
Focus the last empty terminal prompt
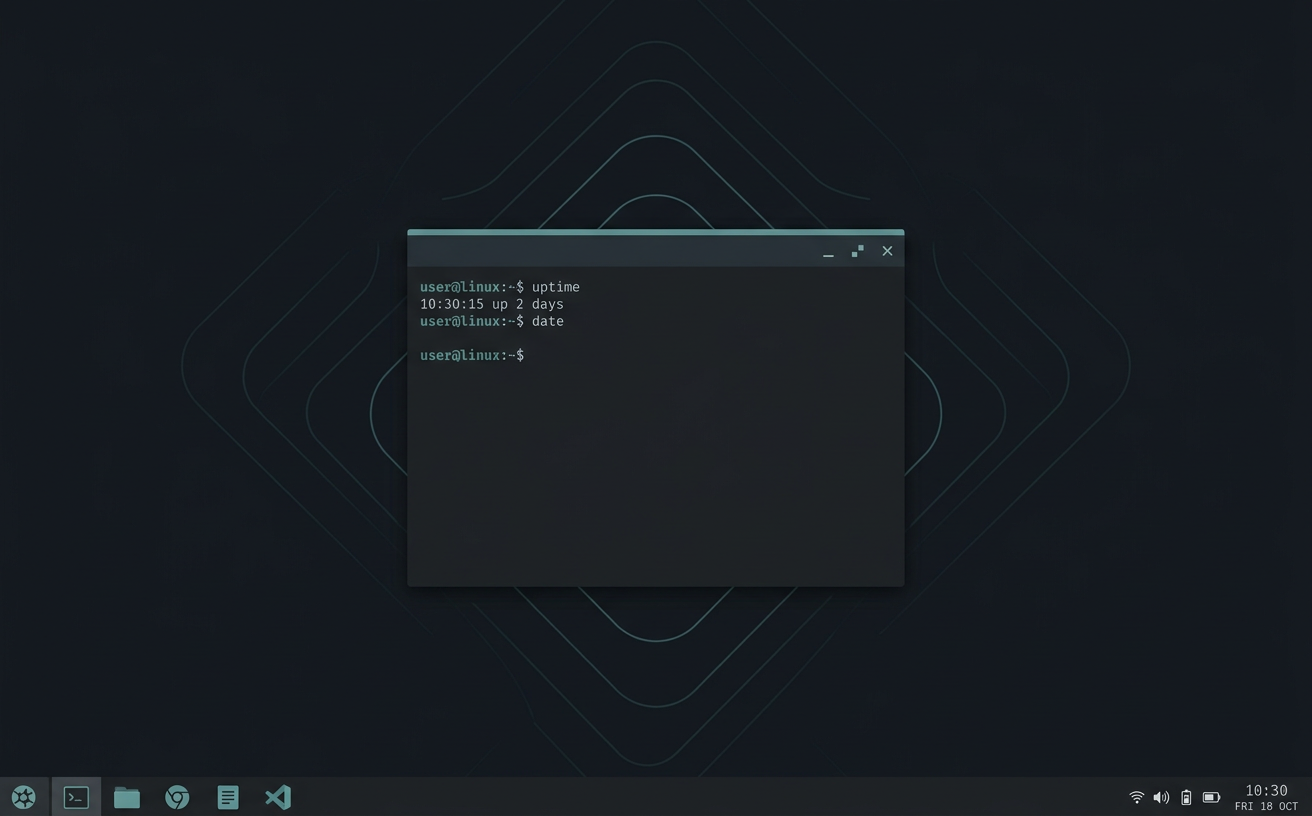click(472, 355)
